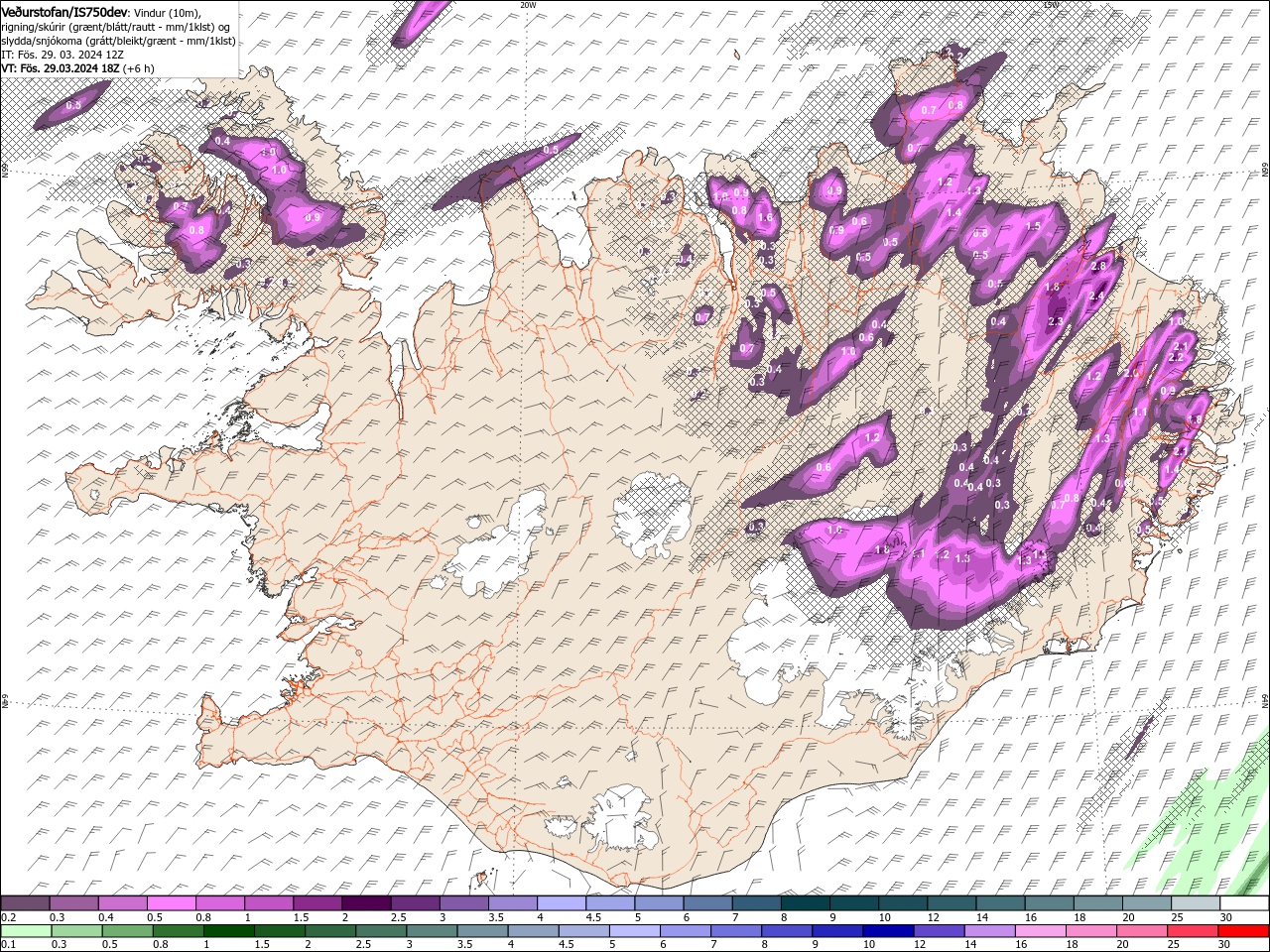The image size is (1270, 952).
Task: Pick light blue snow swatch between 4 and 4.5
Action: click(x=560, y=903)
